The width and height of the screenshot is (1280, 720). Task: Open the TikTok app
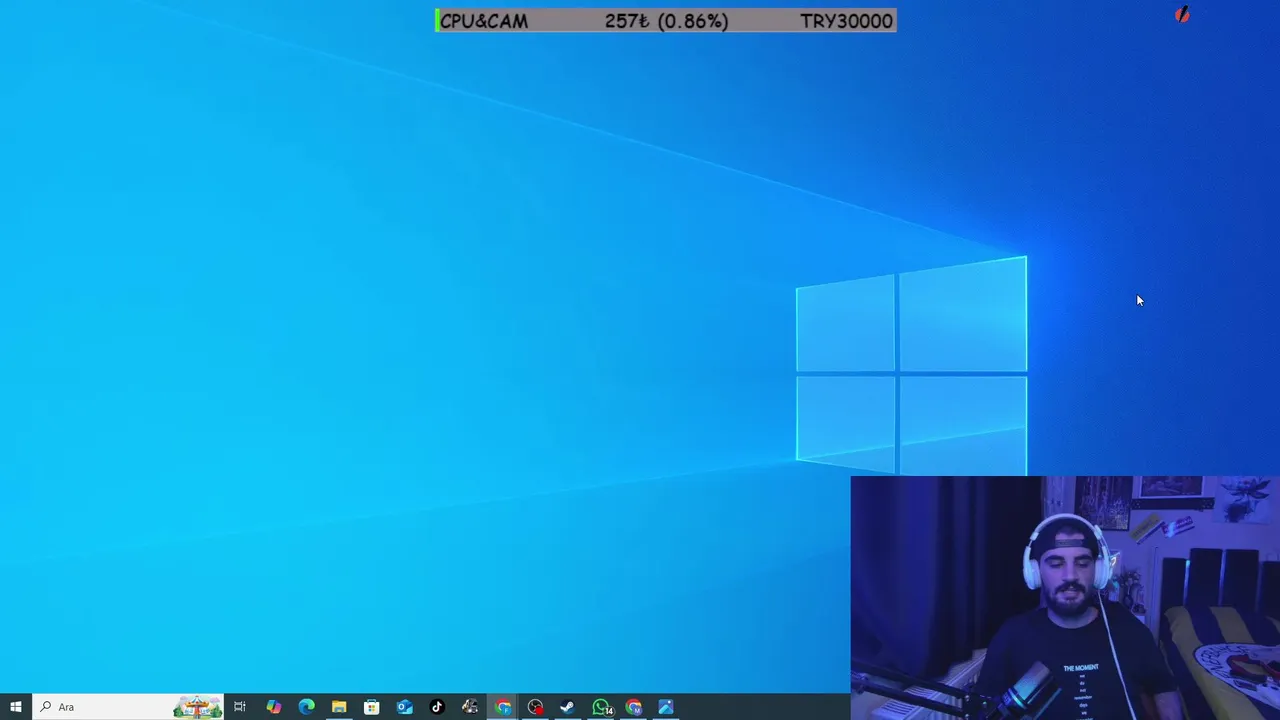pos(437,707)
